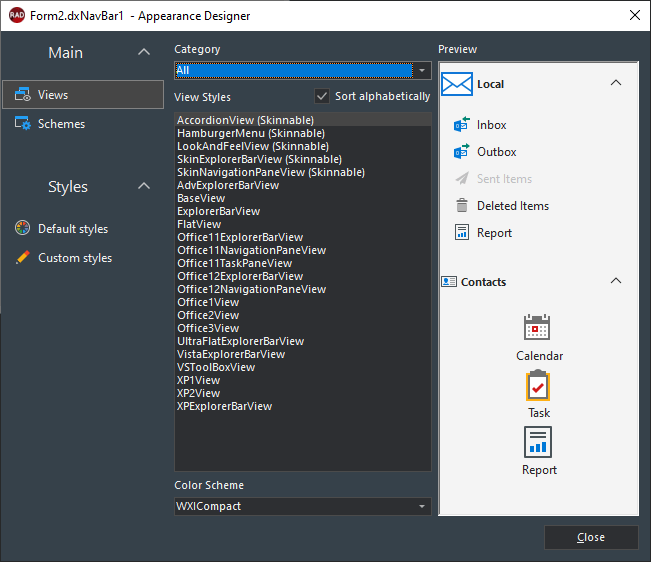Click the Report chart icon under Contacts
Image resolution: width=651 pixels, height=562 pixels.
point(538,442)
